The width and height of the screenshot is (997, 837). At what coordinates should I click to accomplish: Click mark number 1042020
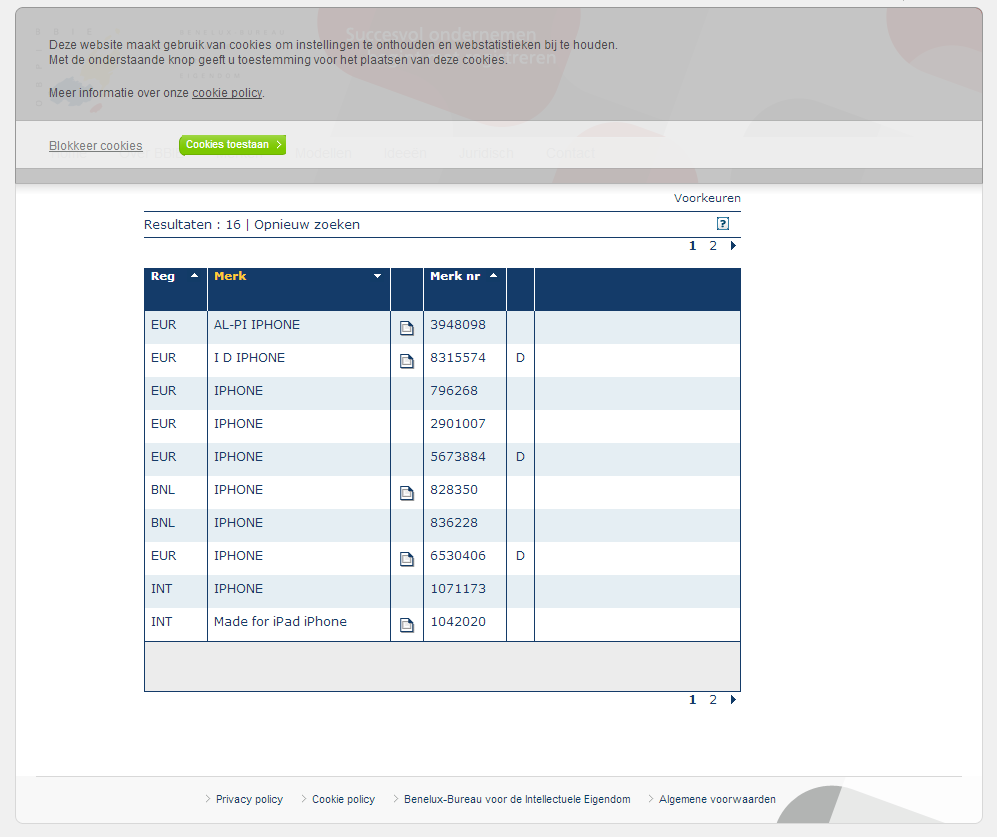click(458, 621)
